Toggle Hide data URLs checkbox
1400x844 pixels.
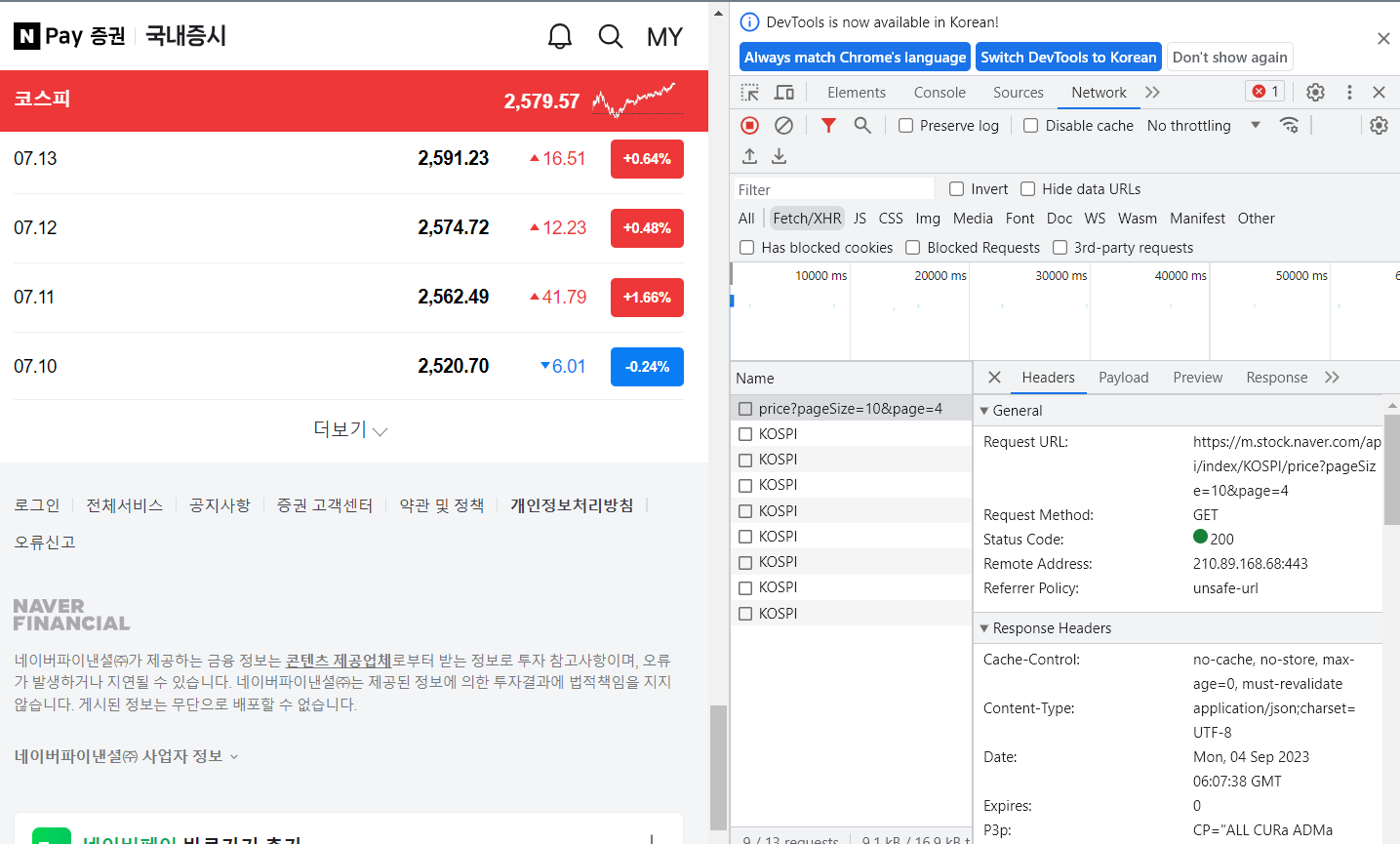(1027, 189)
